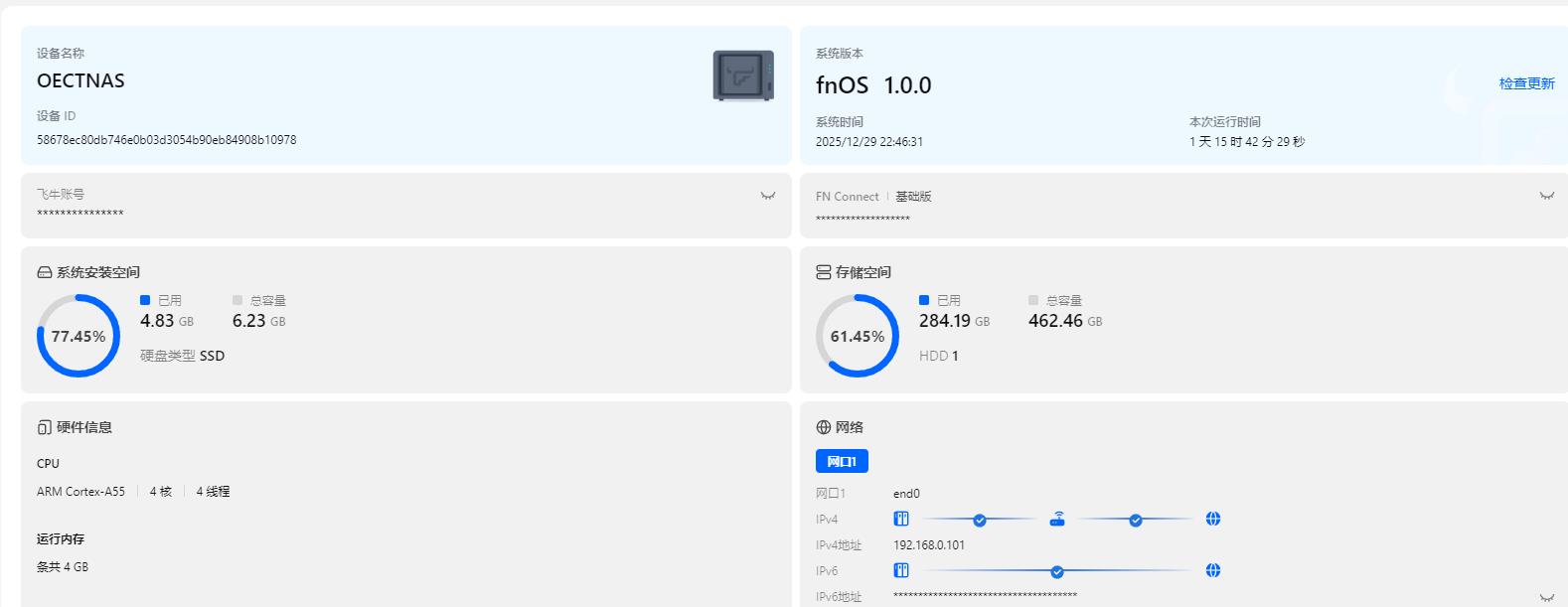Click the 硬件信息 chip icon
The image size is (1568, 607).
pyautogui.click(x=45, y=427)
